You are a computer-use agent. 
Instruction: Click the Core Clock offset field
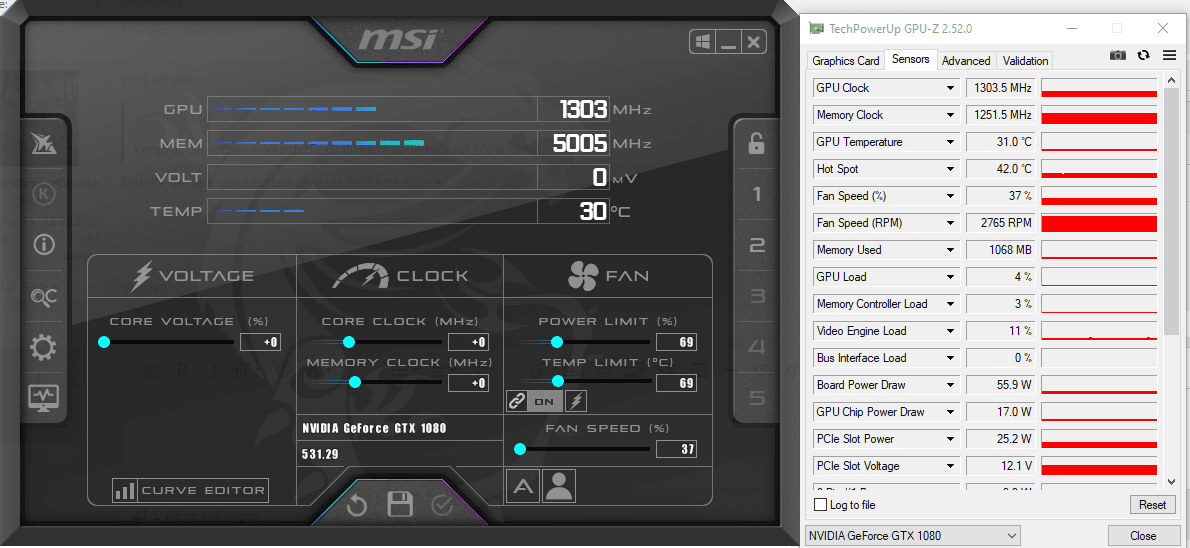tap(468, 342)
